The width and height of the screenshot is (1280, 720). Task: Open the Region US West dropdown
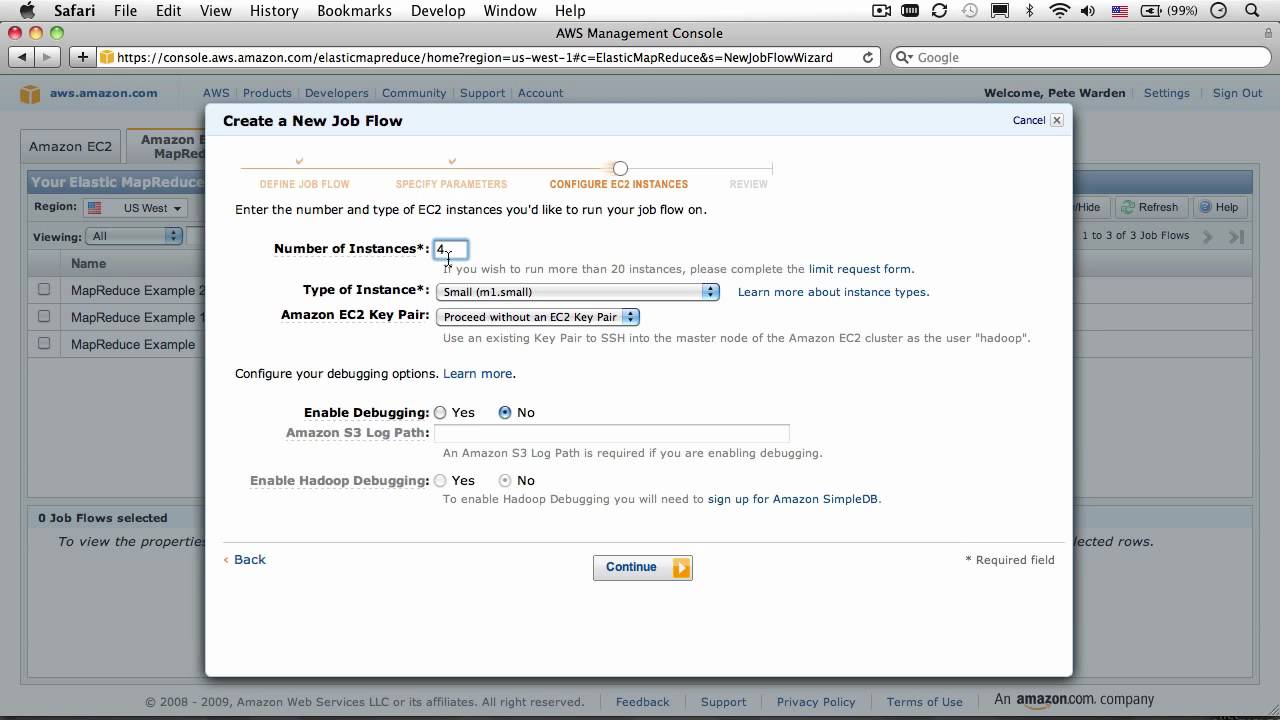click(135, 208)
